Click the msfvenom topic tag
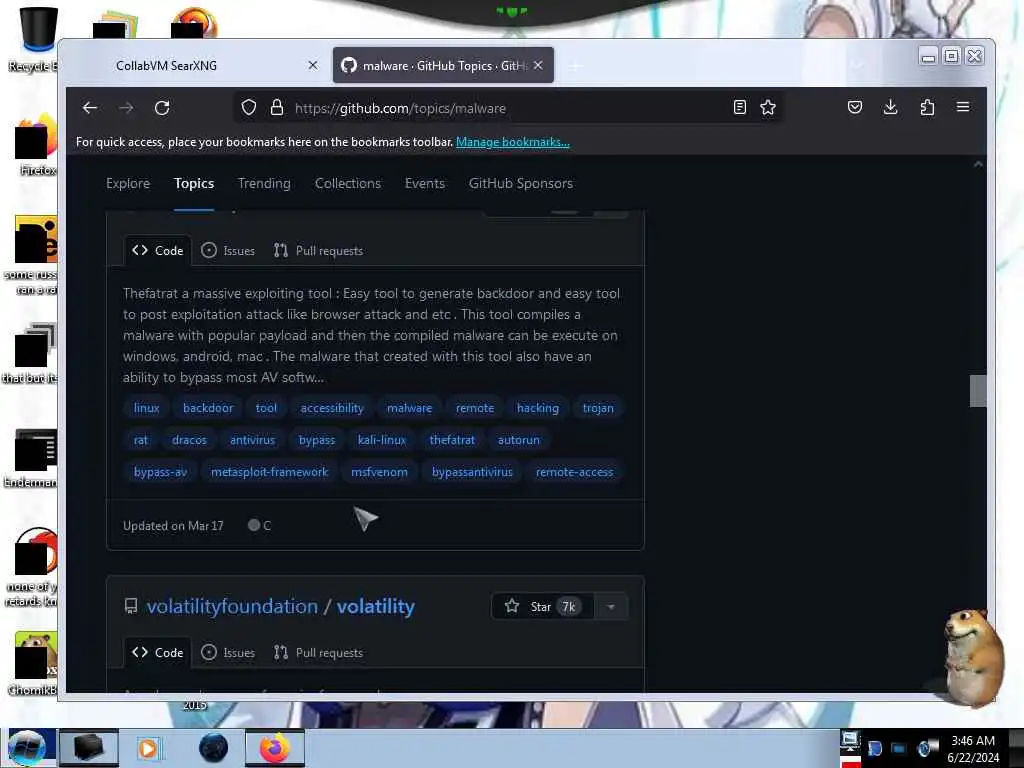The width and height of the screenshot is (1024, 768). coord(379,472)
